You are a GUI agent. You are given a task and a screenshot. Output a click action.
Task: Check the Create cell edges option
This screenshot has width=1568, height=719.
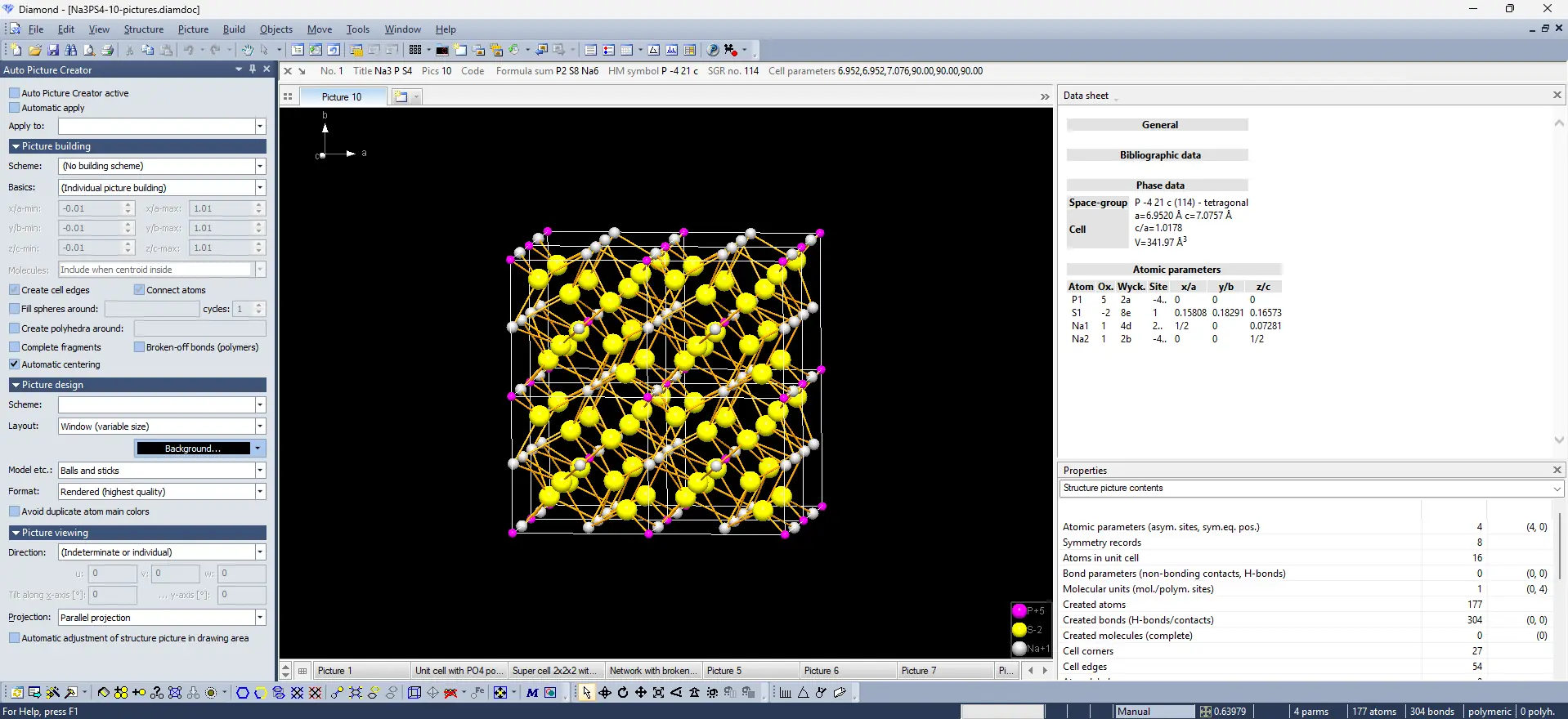(x=14, y=290)
